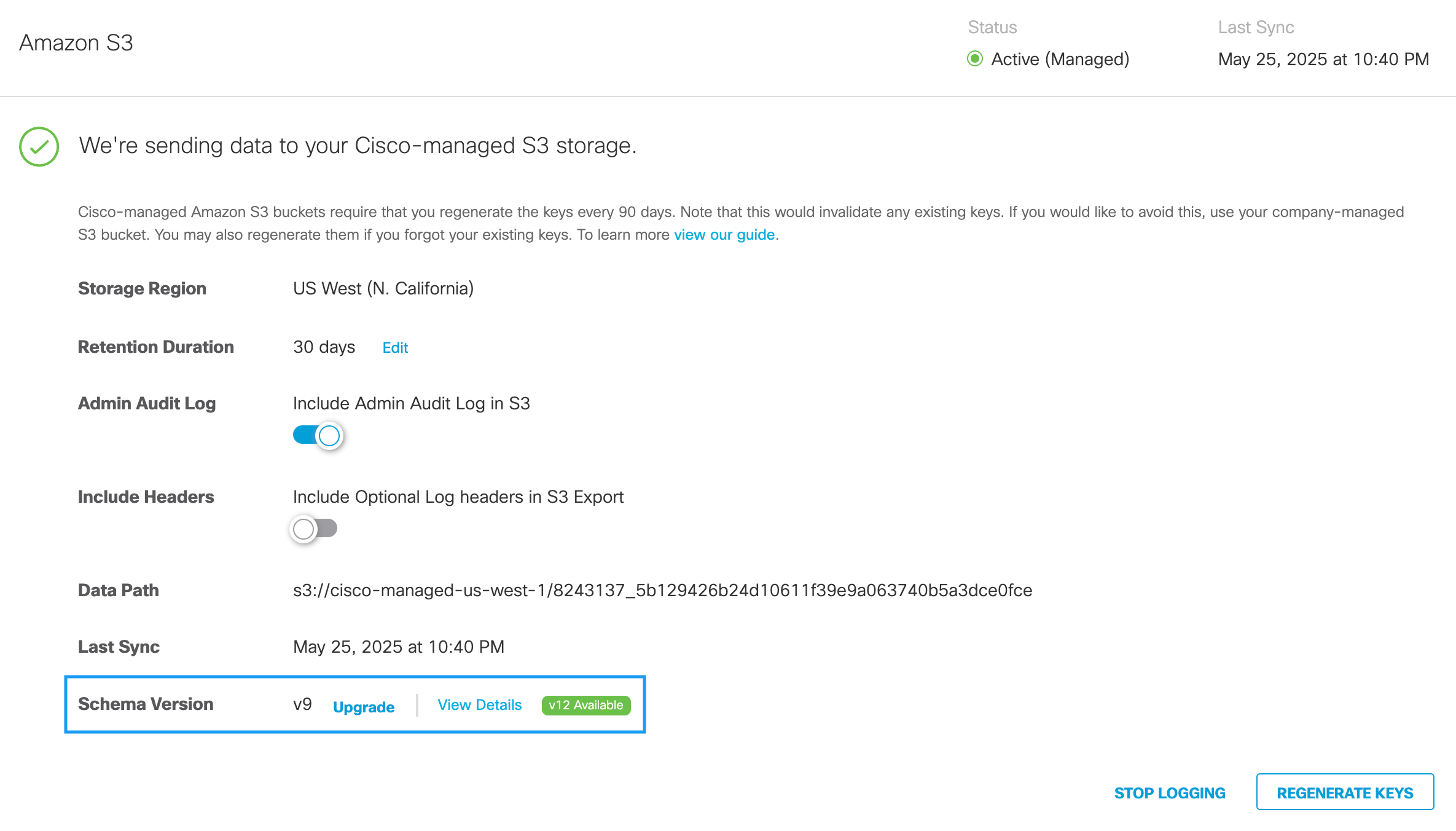
Task: Open View Details for schema version
Action: click(479, 705)
